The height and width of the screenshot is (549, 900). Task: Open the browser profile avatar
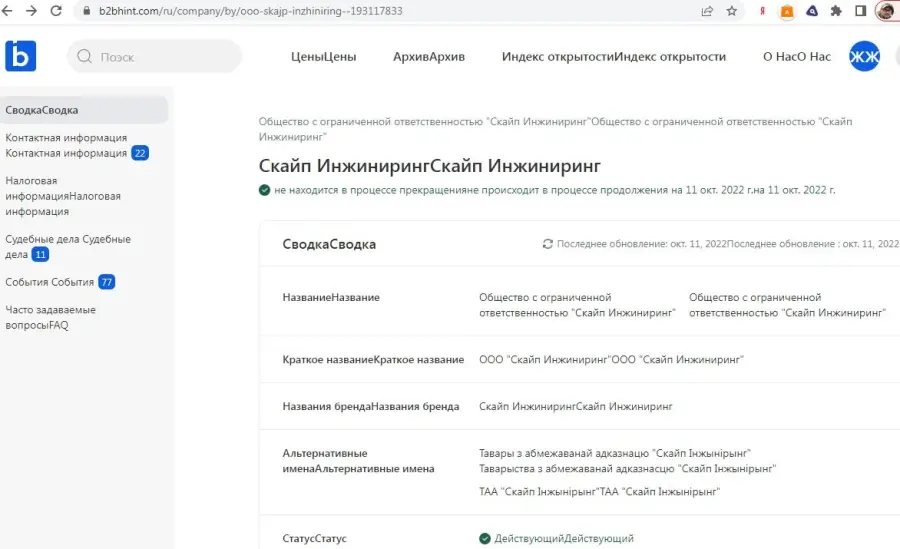tap(887, 11)
